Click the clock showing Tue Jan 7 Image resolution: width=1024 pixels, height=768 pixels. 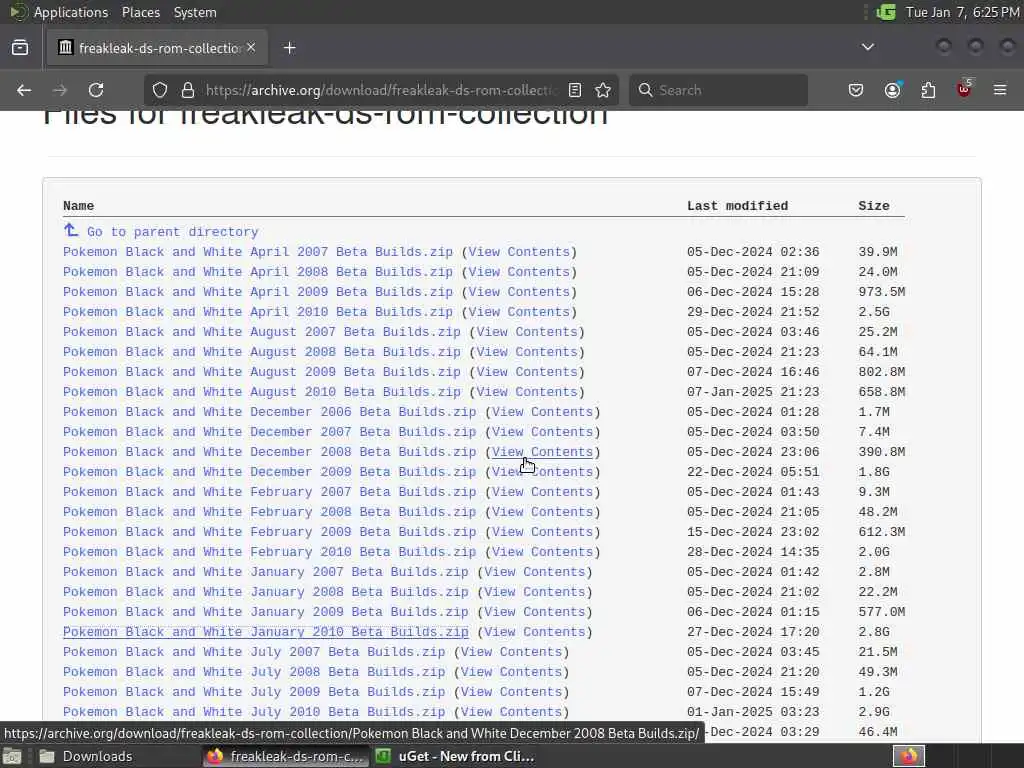963,12
